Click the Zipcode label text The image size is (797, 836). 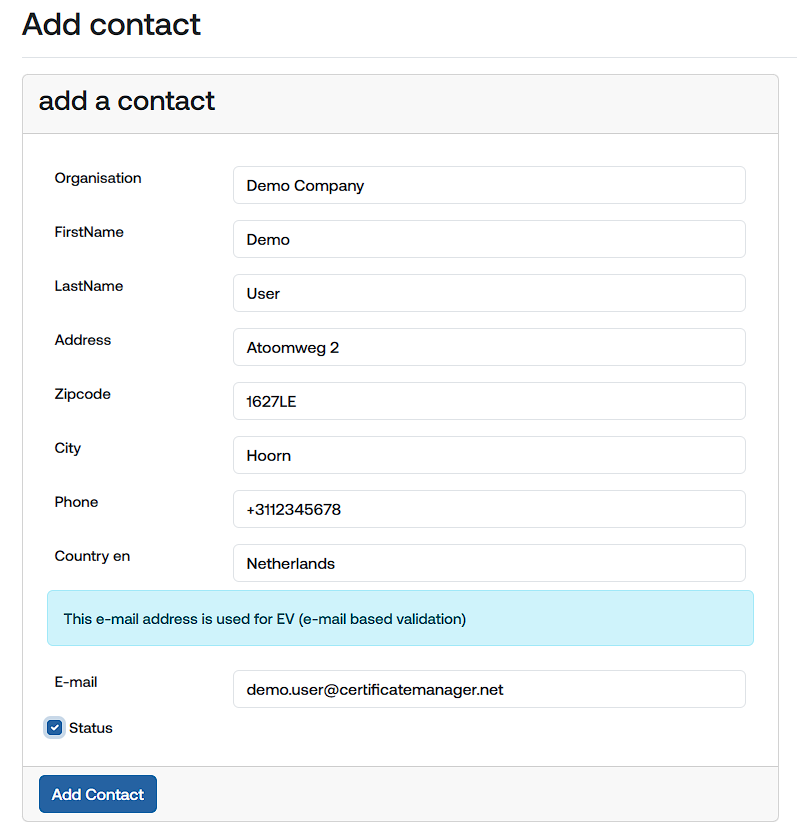pos(83,394)
